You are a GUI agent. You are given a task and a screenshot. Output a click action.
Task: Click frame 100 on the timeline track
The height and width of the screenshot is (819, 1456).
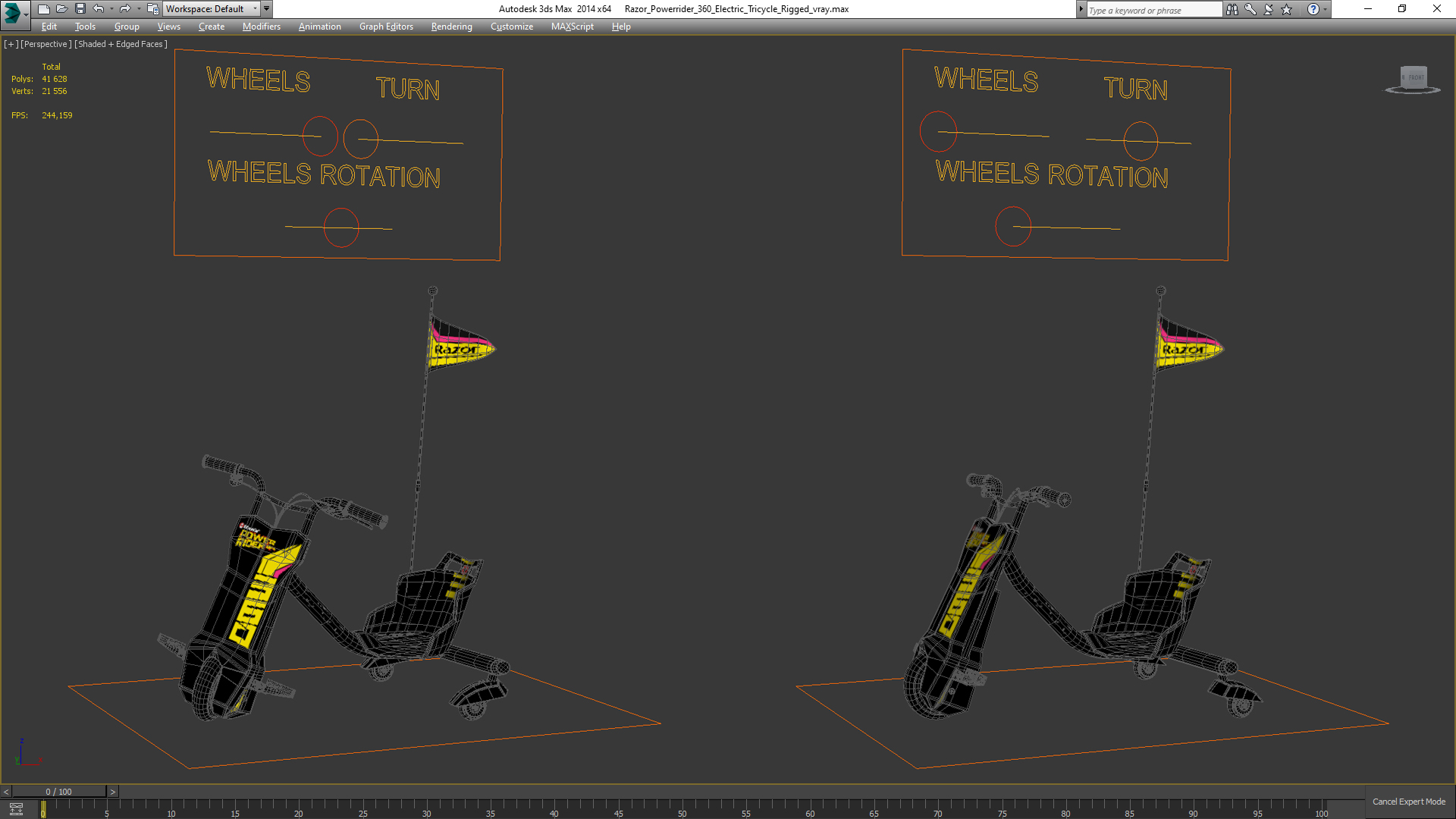point(1321,808)
